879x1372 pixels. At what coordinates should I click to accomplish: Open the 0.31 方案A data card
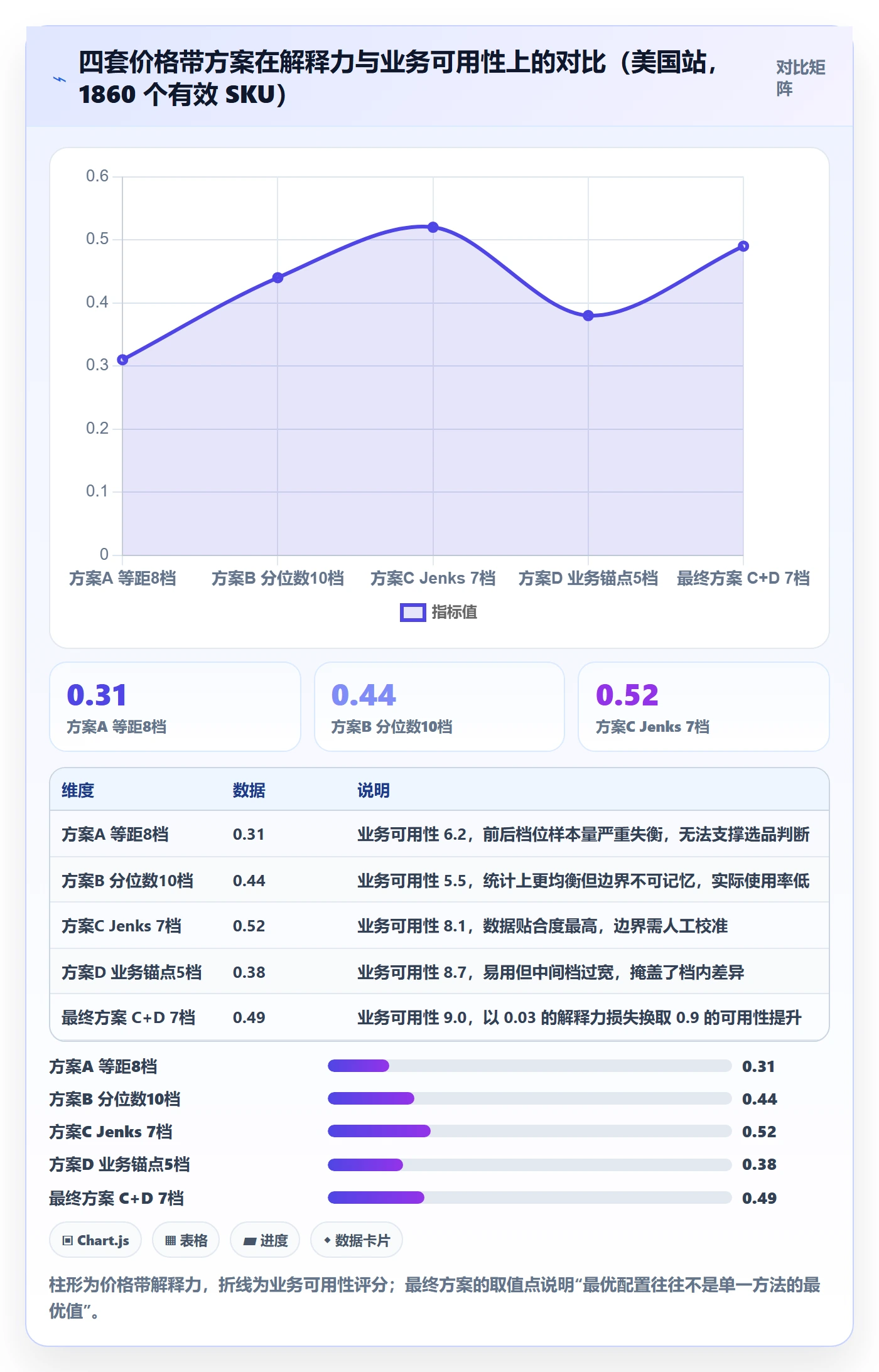pos(175,707)
